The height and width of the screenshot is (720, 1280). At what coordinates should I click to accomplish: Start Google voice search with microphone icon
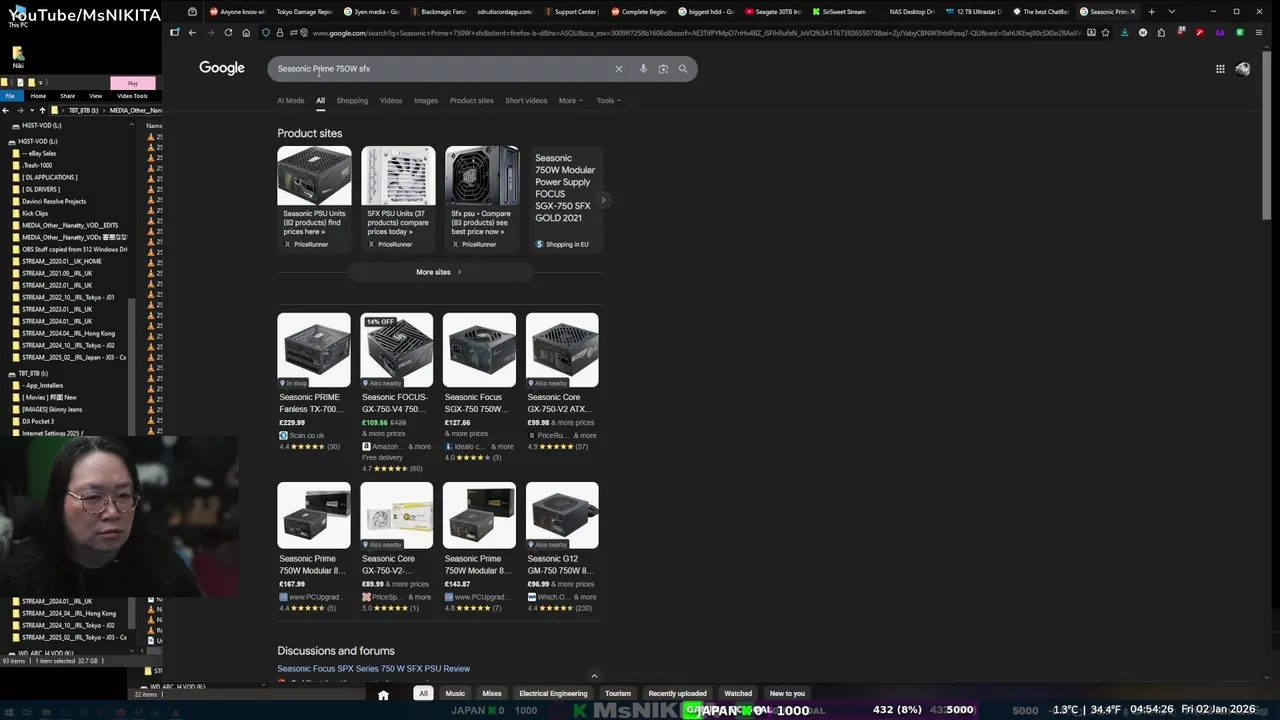coord(643,69)
